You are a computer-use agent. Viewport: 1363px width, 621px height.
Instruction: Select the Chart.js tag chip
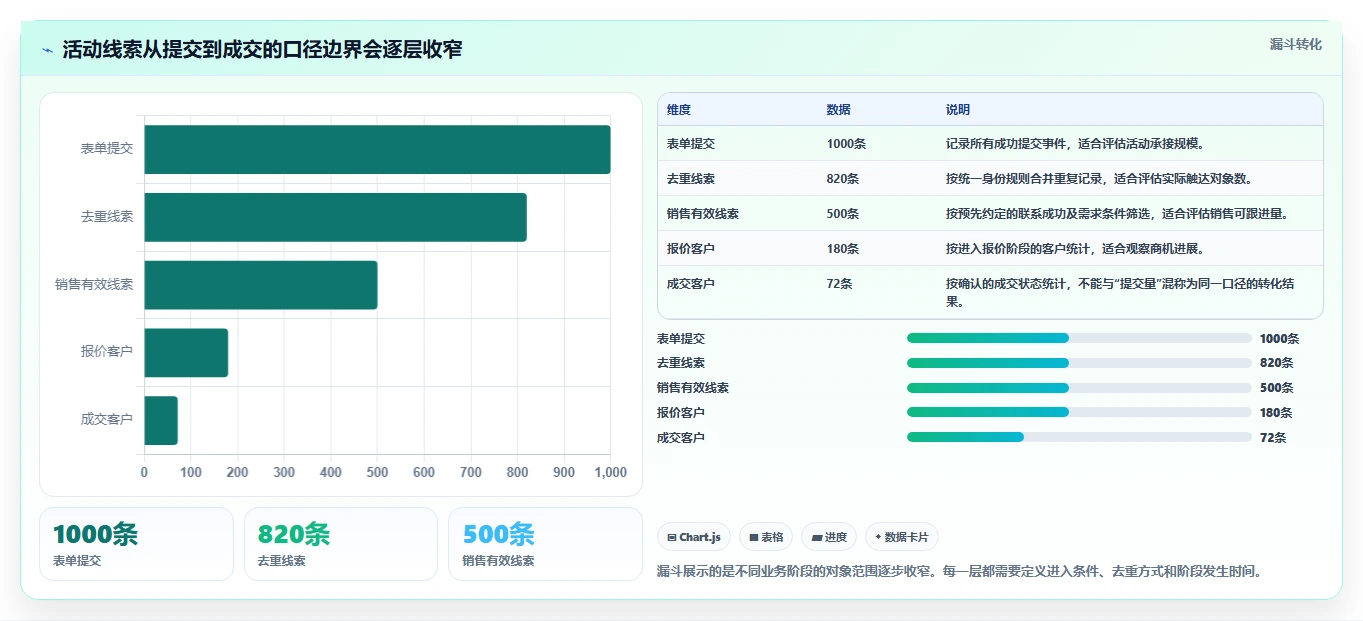[694, 537]
